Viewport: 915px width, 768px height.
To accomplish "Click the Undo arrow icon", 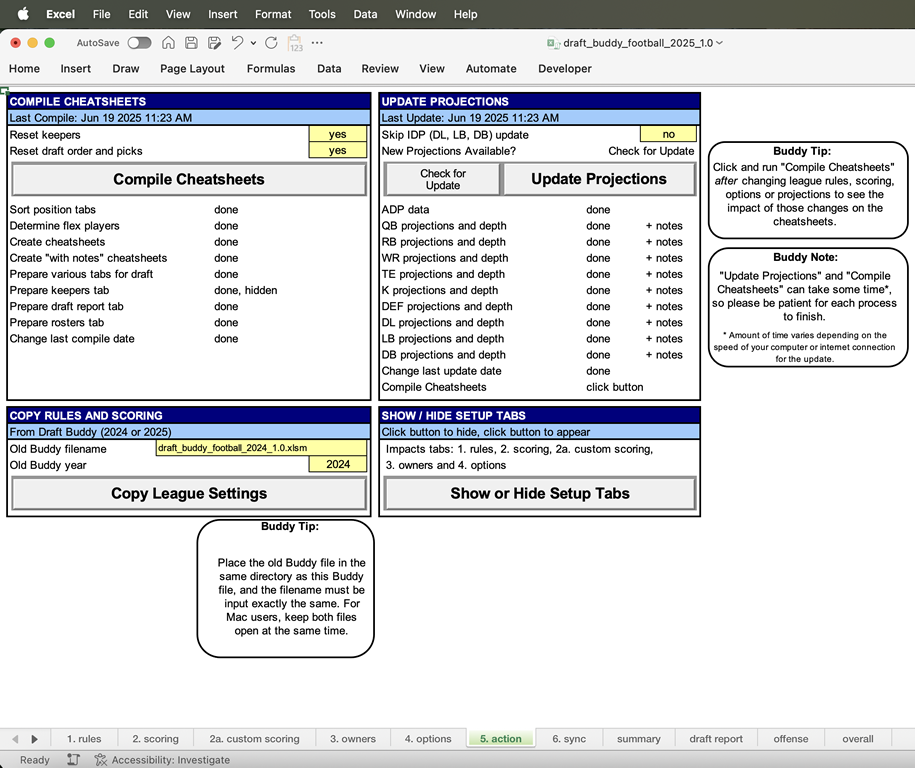I will pyautogui.click(x=237, y=43).
